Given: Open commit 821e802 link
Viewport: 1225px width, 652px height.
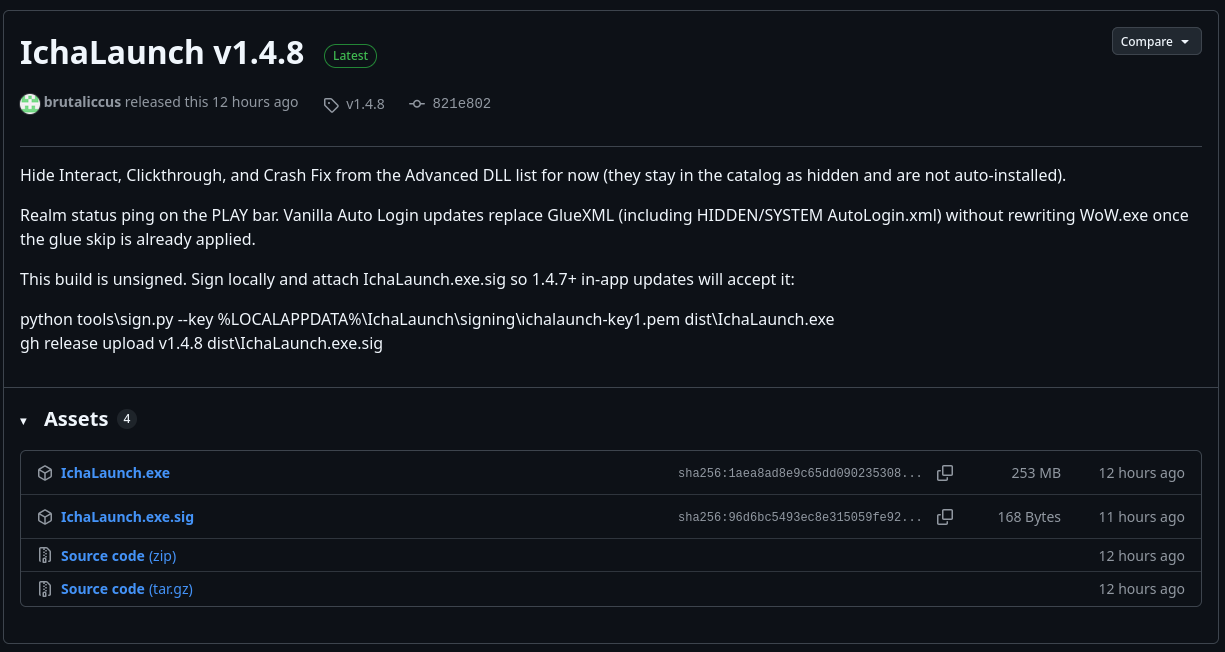Looking at the screenshot, I should point(461,104).
